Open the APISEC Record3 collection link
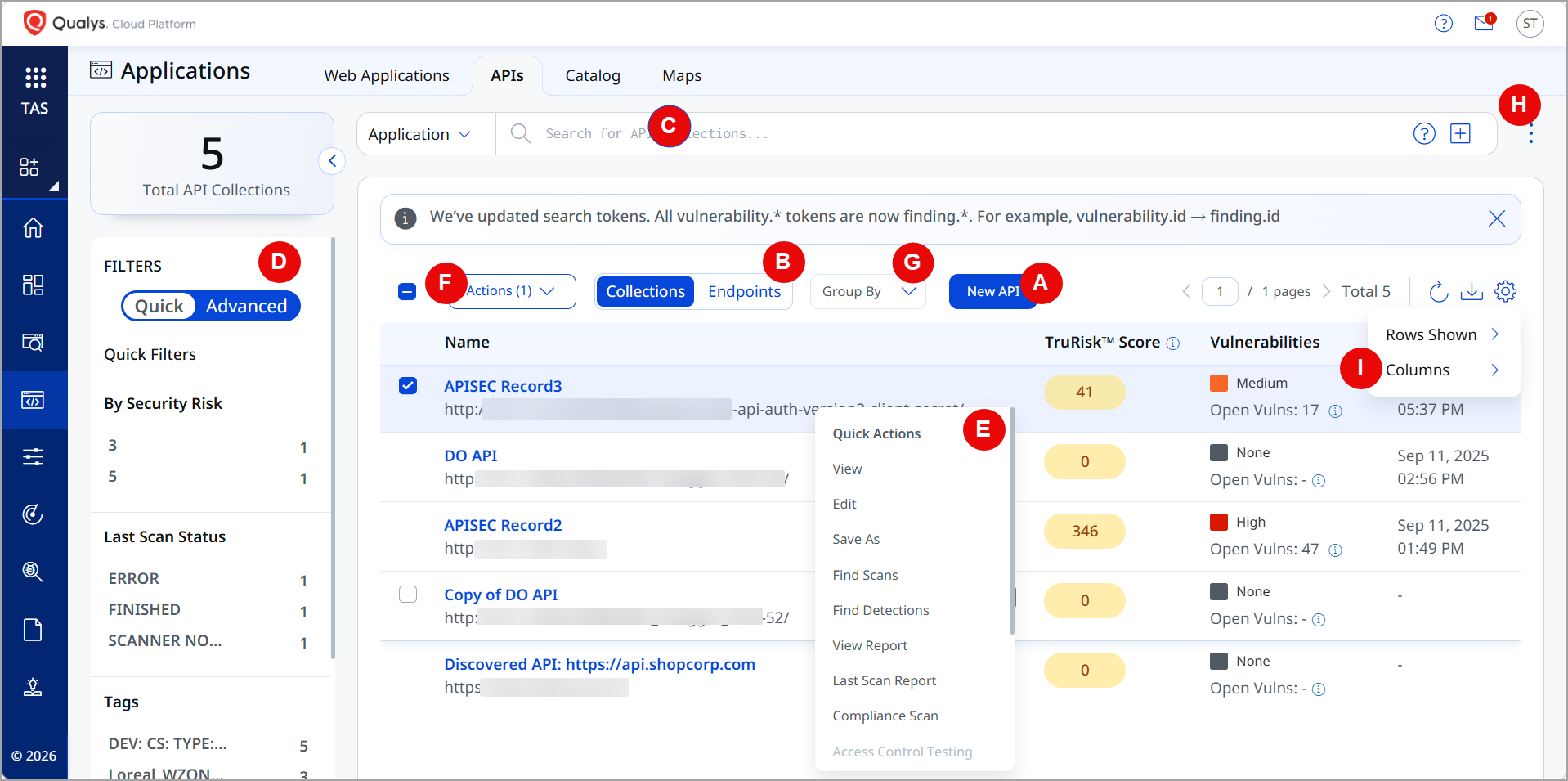The height and width of the screenshot is (781, 1568). (x=503, y=386)
